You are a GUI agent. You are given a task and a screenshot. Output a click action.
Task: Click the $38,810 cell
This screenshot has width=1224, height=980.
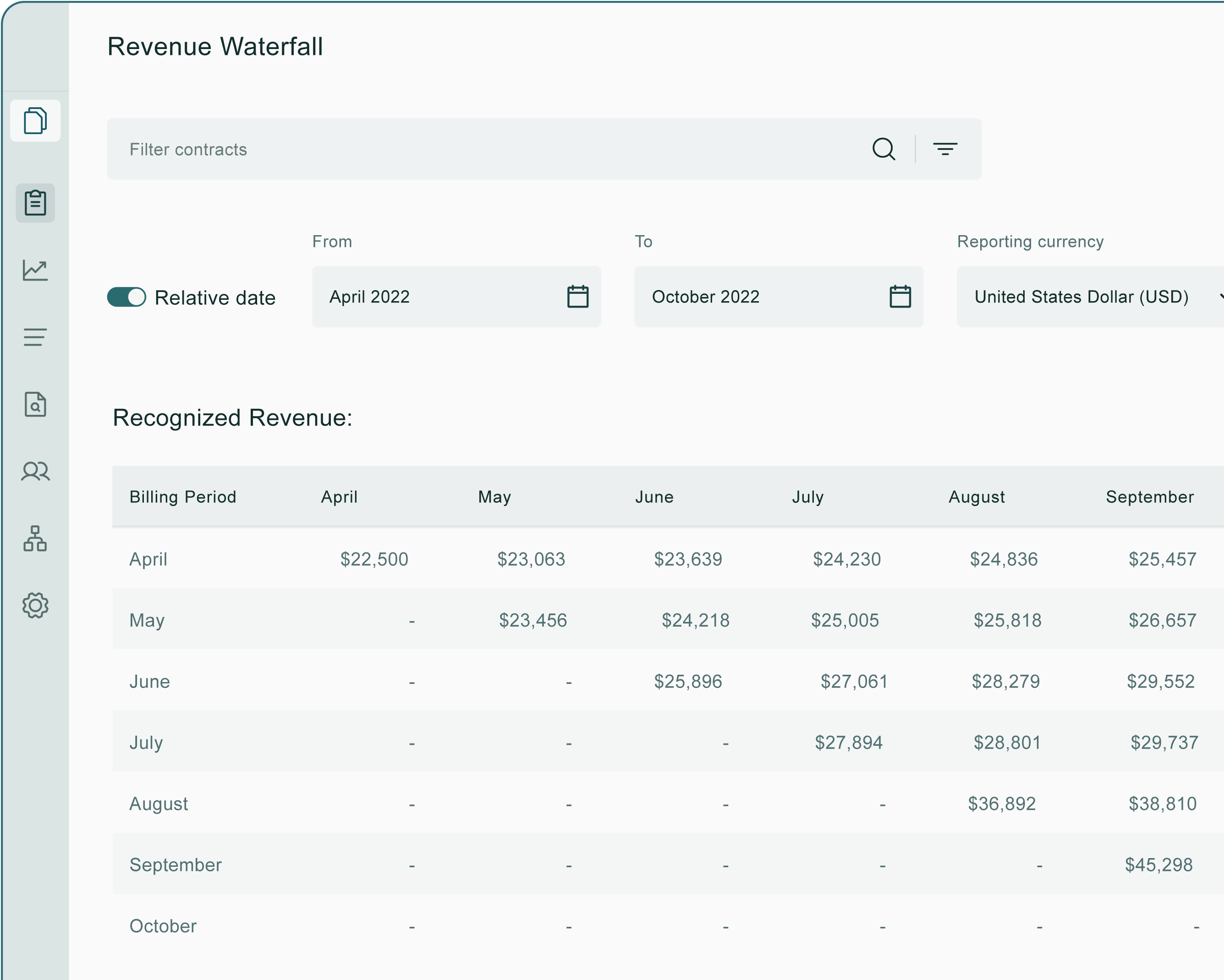(1163, 804)
